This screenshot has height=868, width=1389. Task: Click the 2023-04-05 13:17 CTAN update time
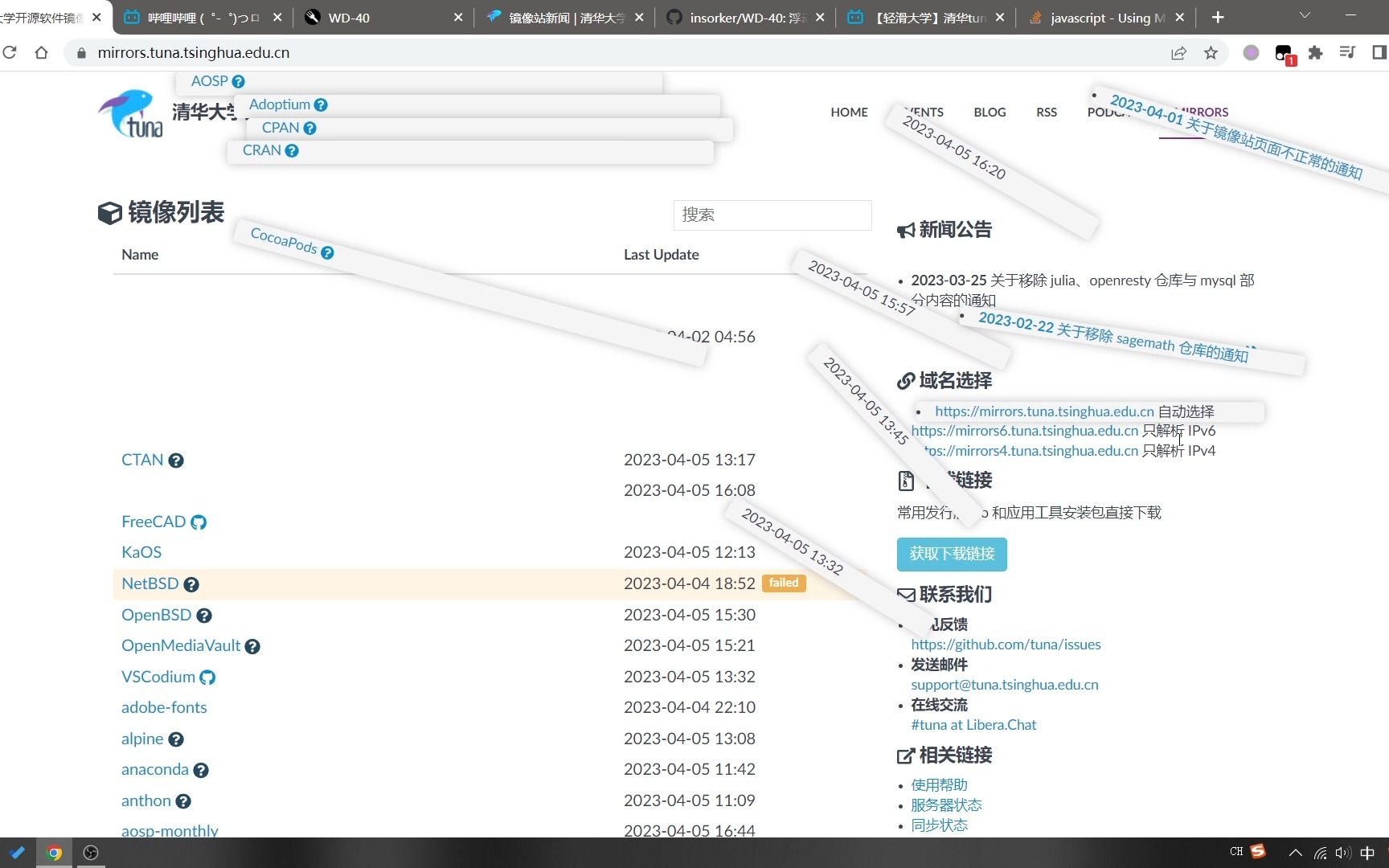click(690, 461)
